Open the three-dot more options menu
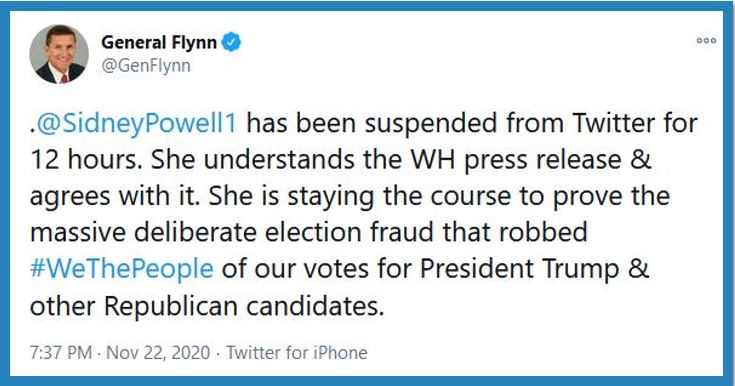Viewport: 735px width, 386px height. click(x=706, y=40)
